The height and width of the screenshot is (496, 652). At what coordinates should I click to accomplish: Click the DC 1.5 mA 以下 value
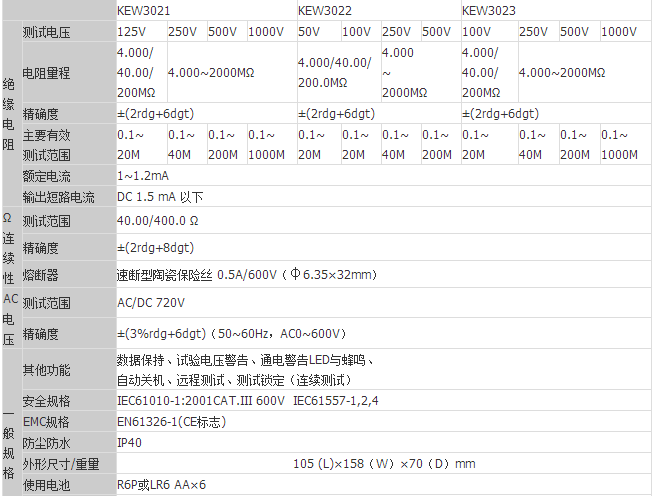[160, 197]
